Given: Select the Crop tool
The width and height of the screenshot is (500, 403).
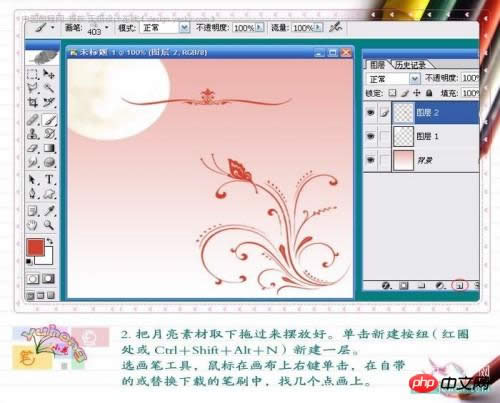Looking at the screenshot, I should [x=33, y=102].
